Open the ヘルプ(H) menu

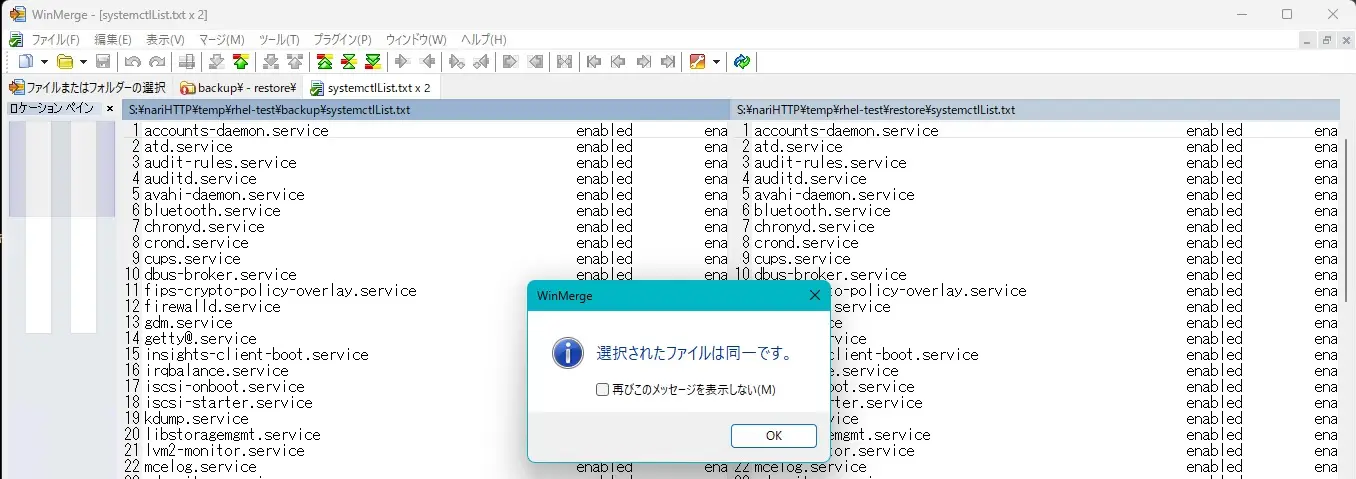pyautogui.click(x=484, y=40)
